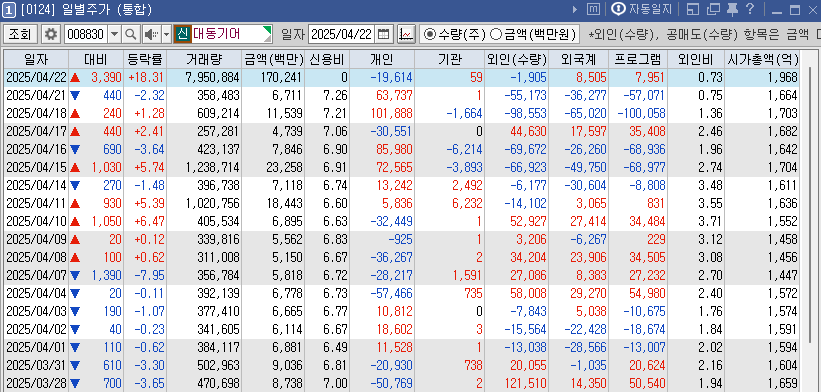Click the 거래량 column header
The image size is (821, 392).
pos(204,59)
